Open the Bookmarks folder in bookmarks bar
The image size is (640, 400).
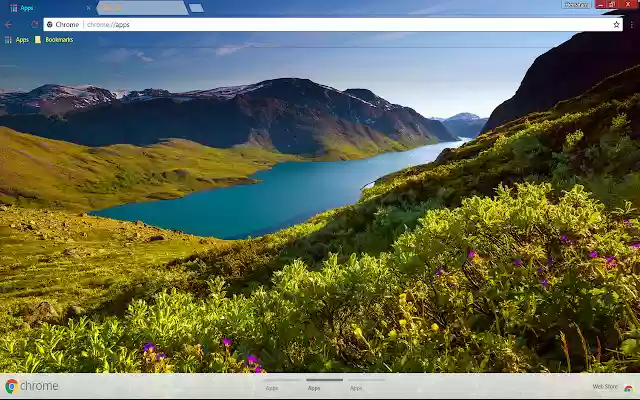tap(54, 40)
